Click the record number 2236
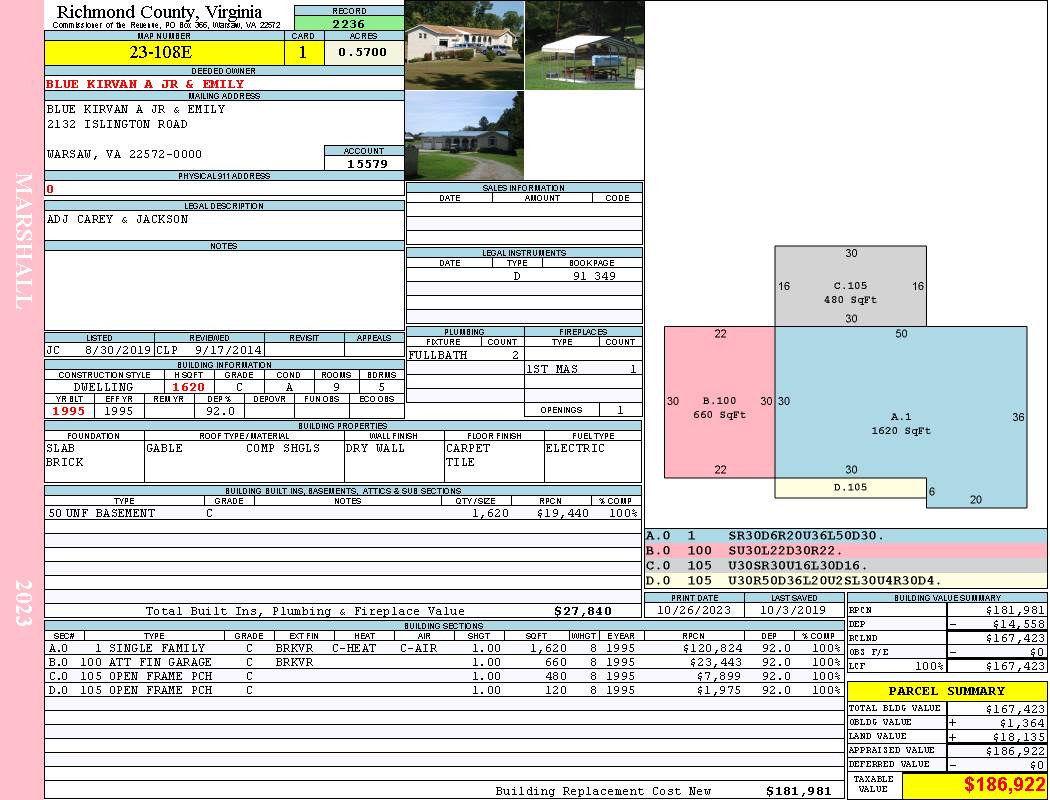The image size is (1050, 800). pos(349,23)
